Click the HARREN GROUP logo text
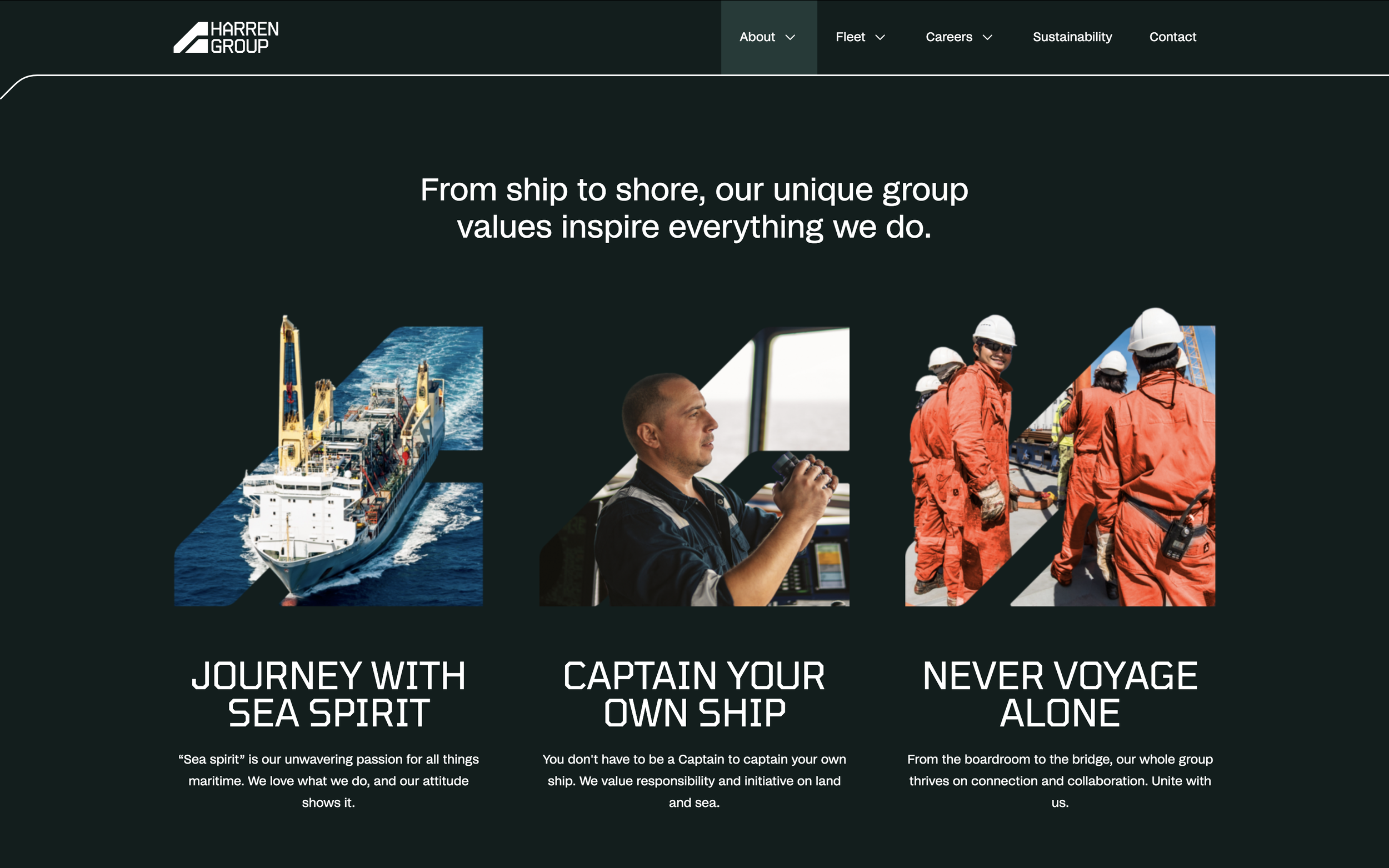The height and width of the screenshot is (868, 1389). click(x=244, y=37)
